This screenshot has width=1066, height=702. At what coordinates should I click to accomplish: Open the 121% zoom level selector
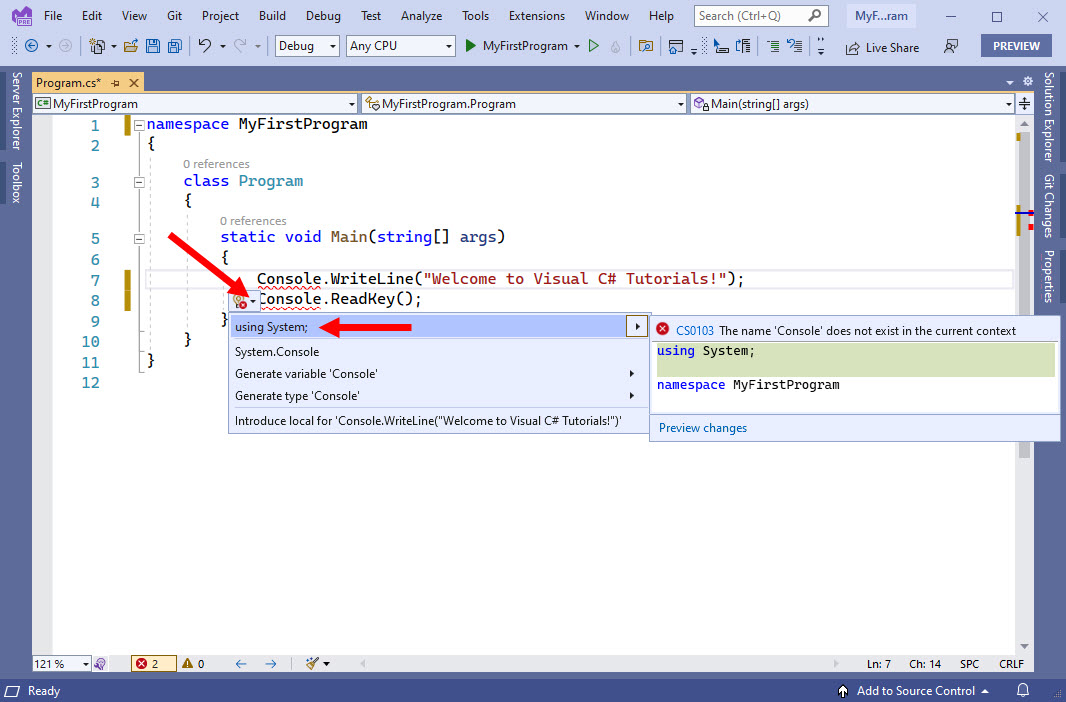click(61, 663)
